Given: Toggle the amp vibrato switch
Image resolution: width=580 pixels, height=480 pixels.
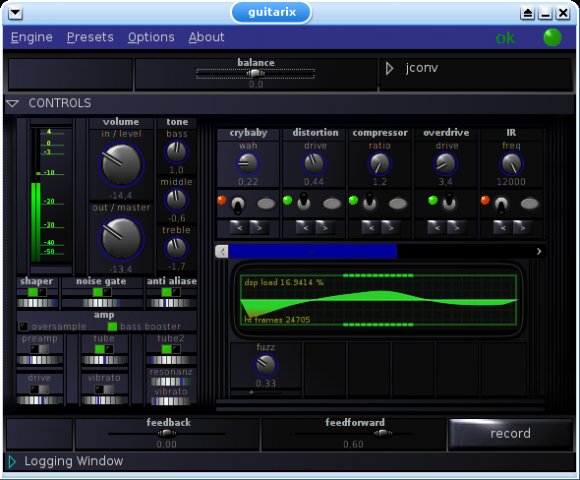Looking at the screenshot, I should click(104, 389).
